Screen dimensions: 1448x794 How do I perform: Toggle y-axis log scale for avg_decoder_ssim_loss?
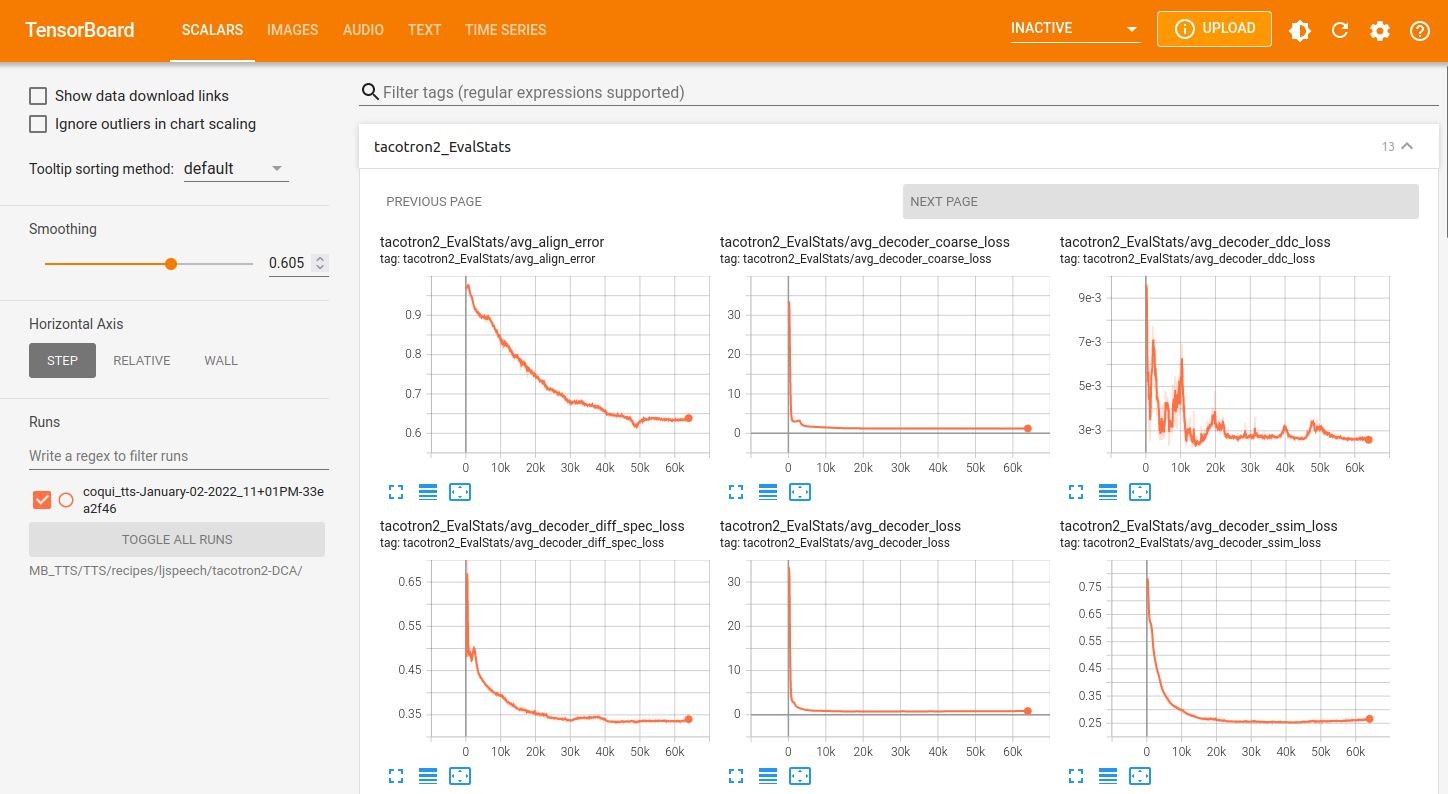pyautogui.click(x=1108, y=775)
